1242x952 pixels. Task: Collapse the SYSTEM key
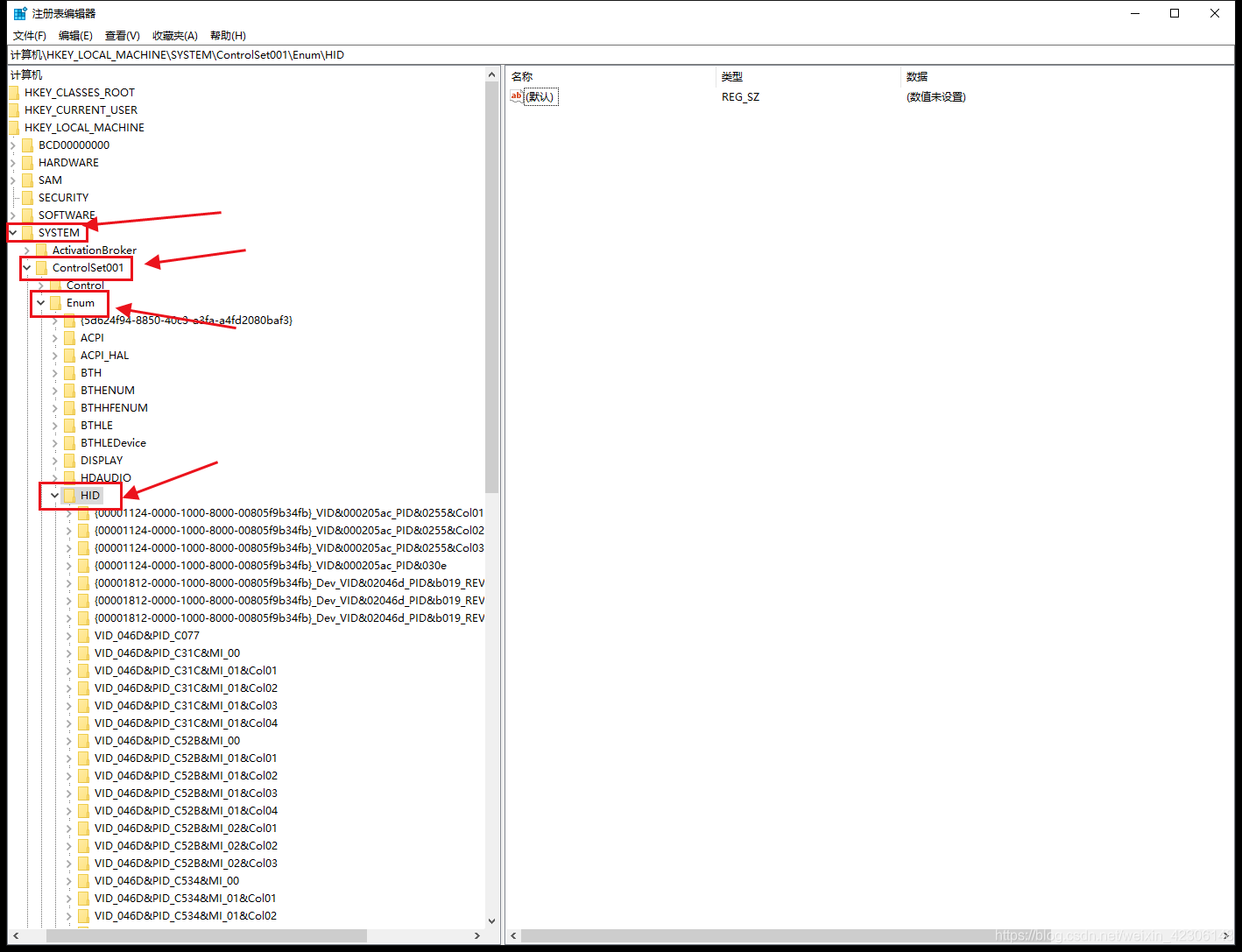[13, 232]
